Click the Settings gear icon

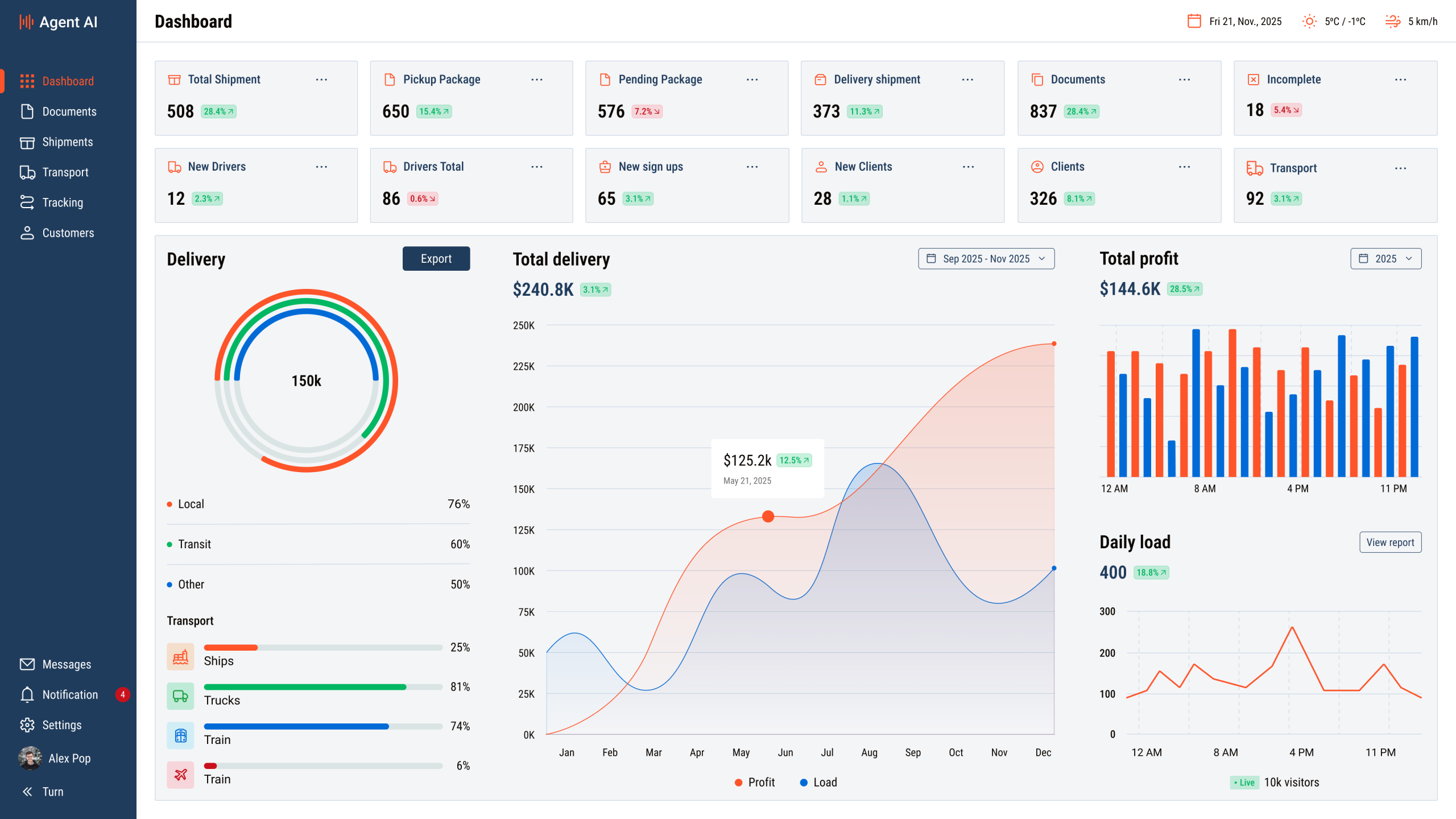[27, 725]
